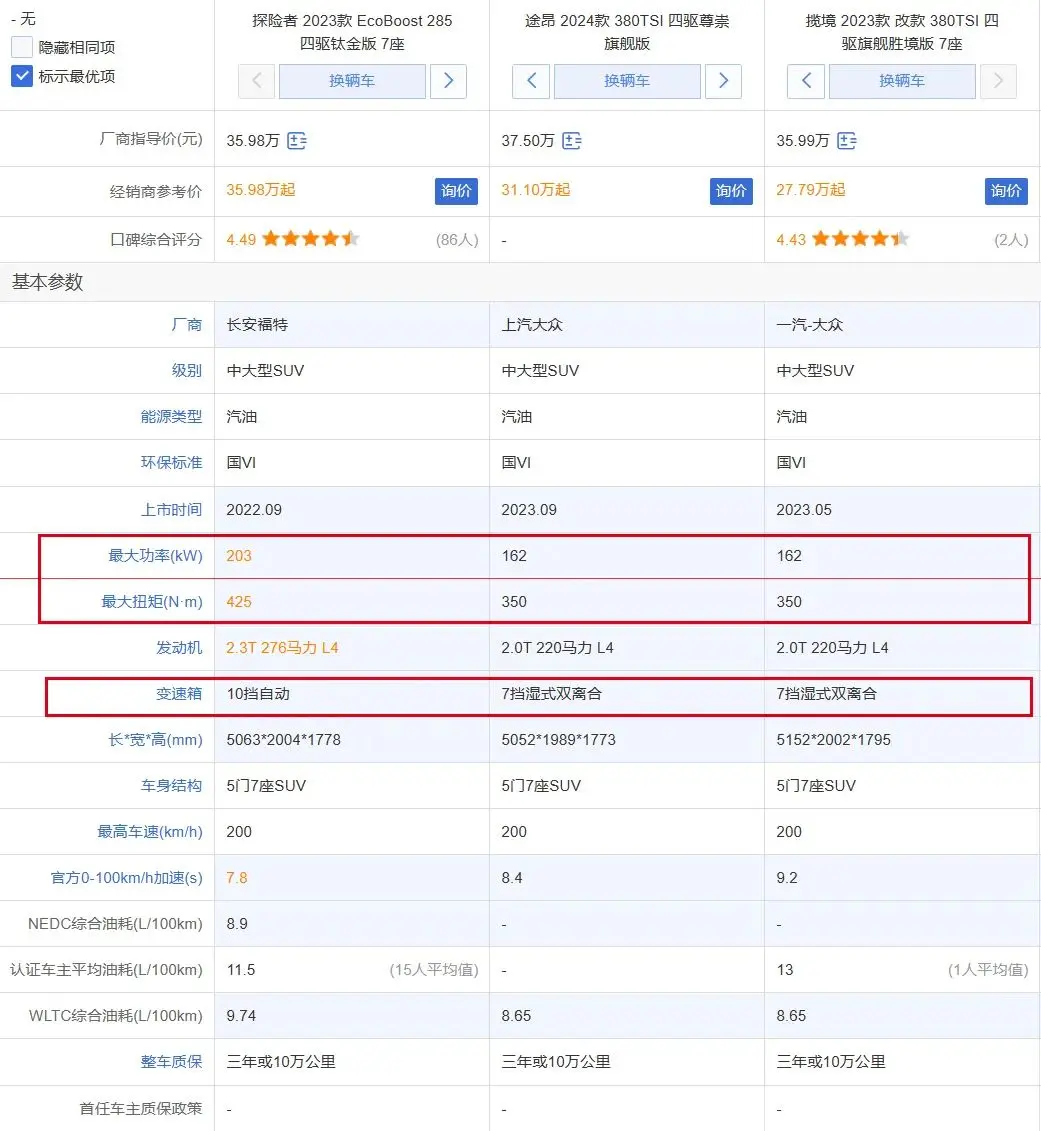Click 探险者 2023款 EcoBoost 285 title

tap(352, 32)
